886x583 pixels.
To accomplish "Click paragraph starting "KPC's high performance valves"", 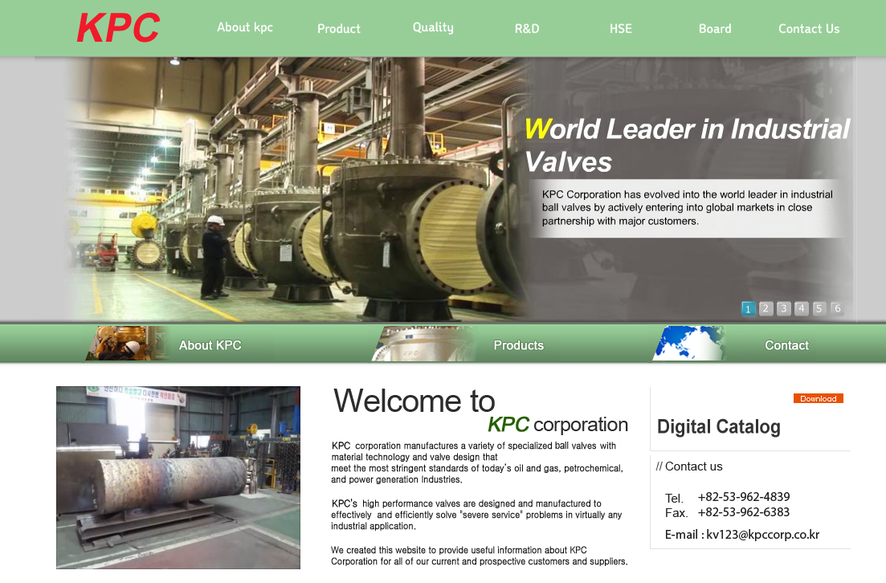I will [476, 515].
